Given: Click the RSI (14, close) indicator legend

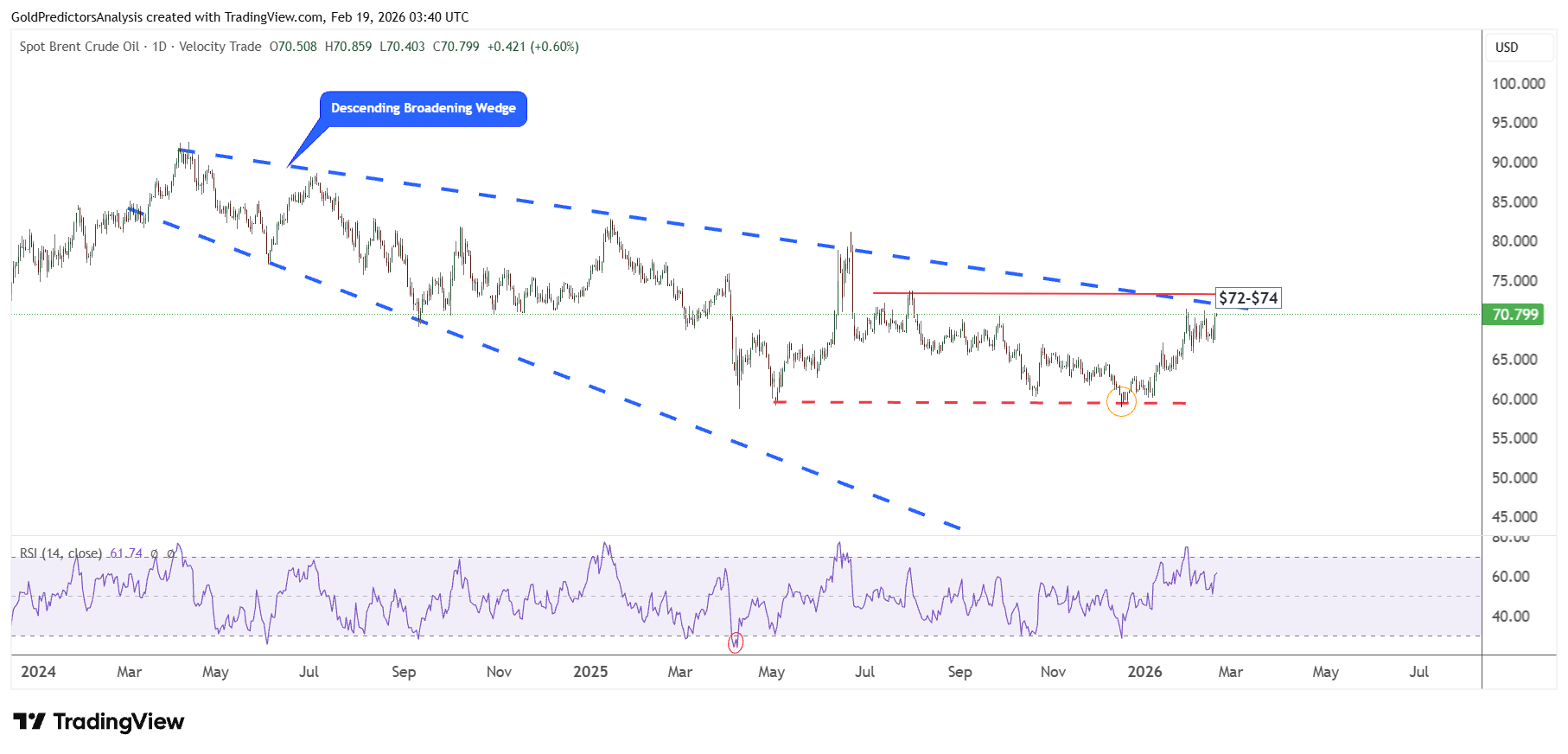Looking at the screenshot, I should (x=61, y=553).
